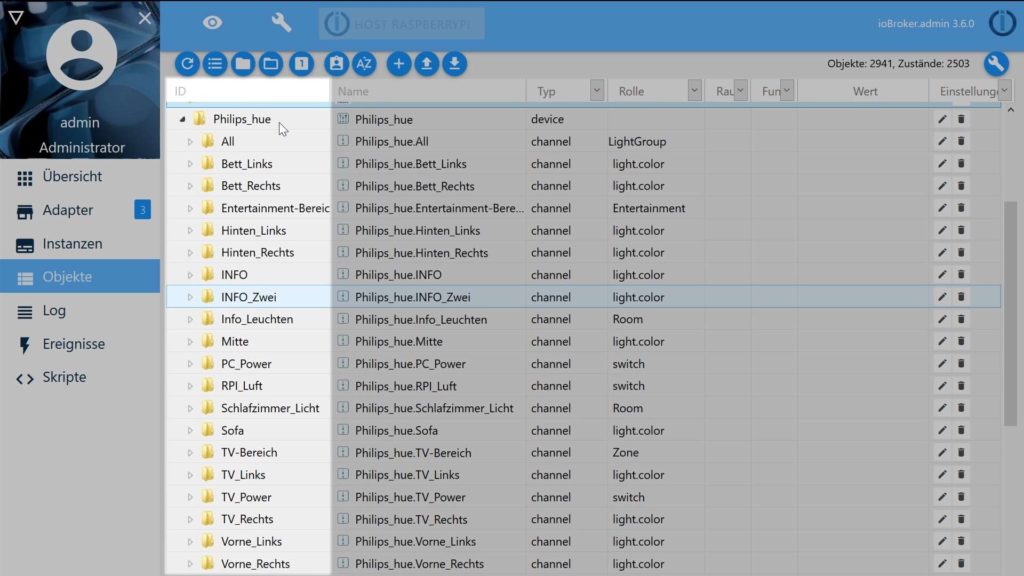Edit the Philips_hue.All channel
Viewport: 1024px width, 576px height.
pyautogui.click(x=942, y=141)
